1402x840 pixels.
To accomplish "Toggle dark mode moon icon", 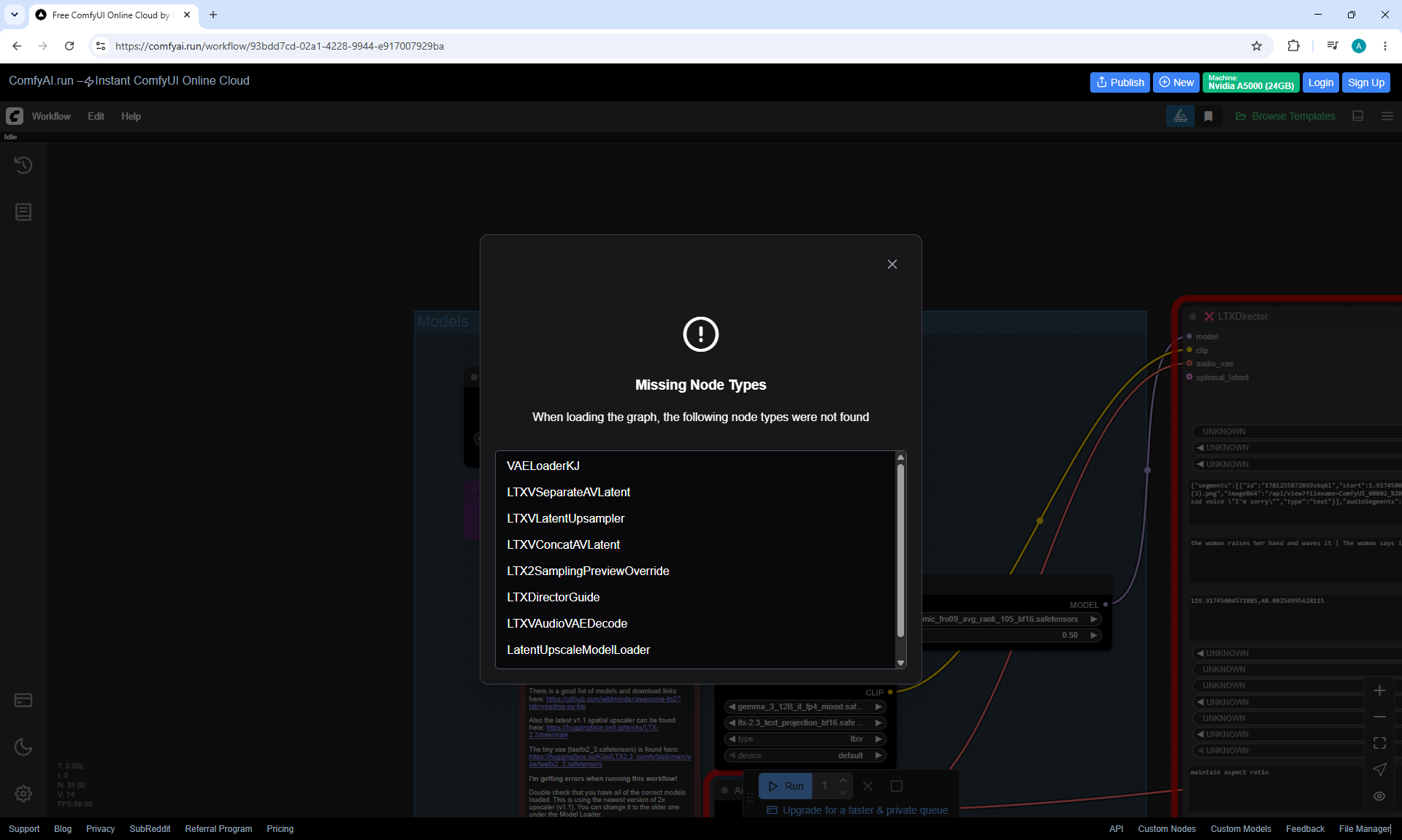I will pos(23,747).
